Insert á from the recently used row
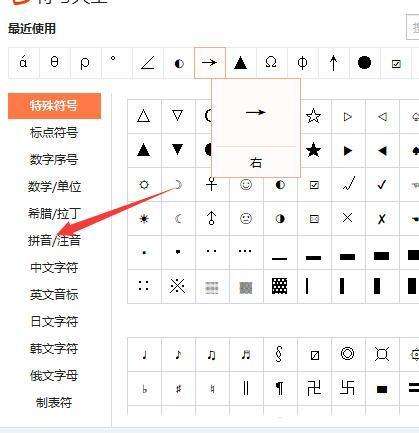The height and width of the screenshot is (433, 419). click(24, 63)
